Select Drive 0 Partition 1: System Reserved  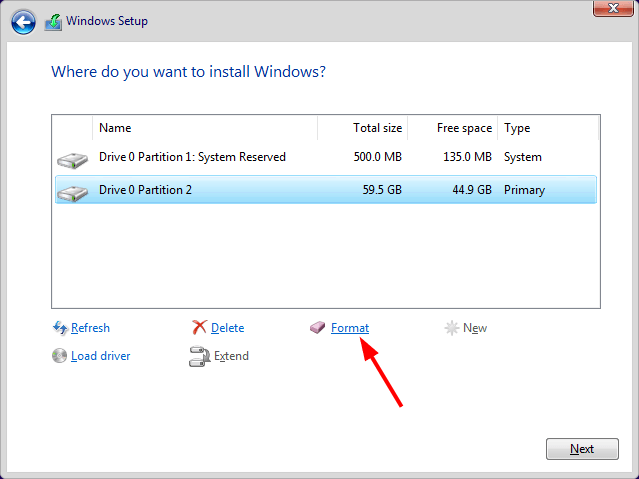tap(192, 157)
